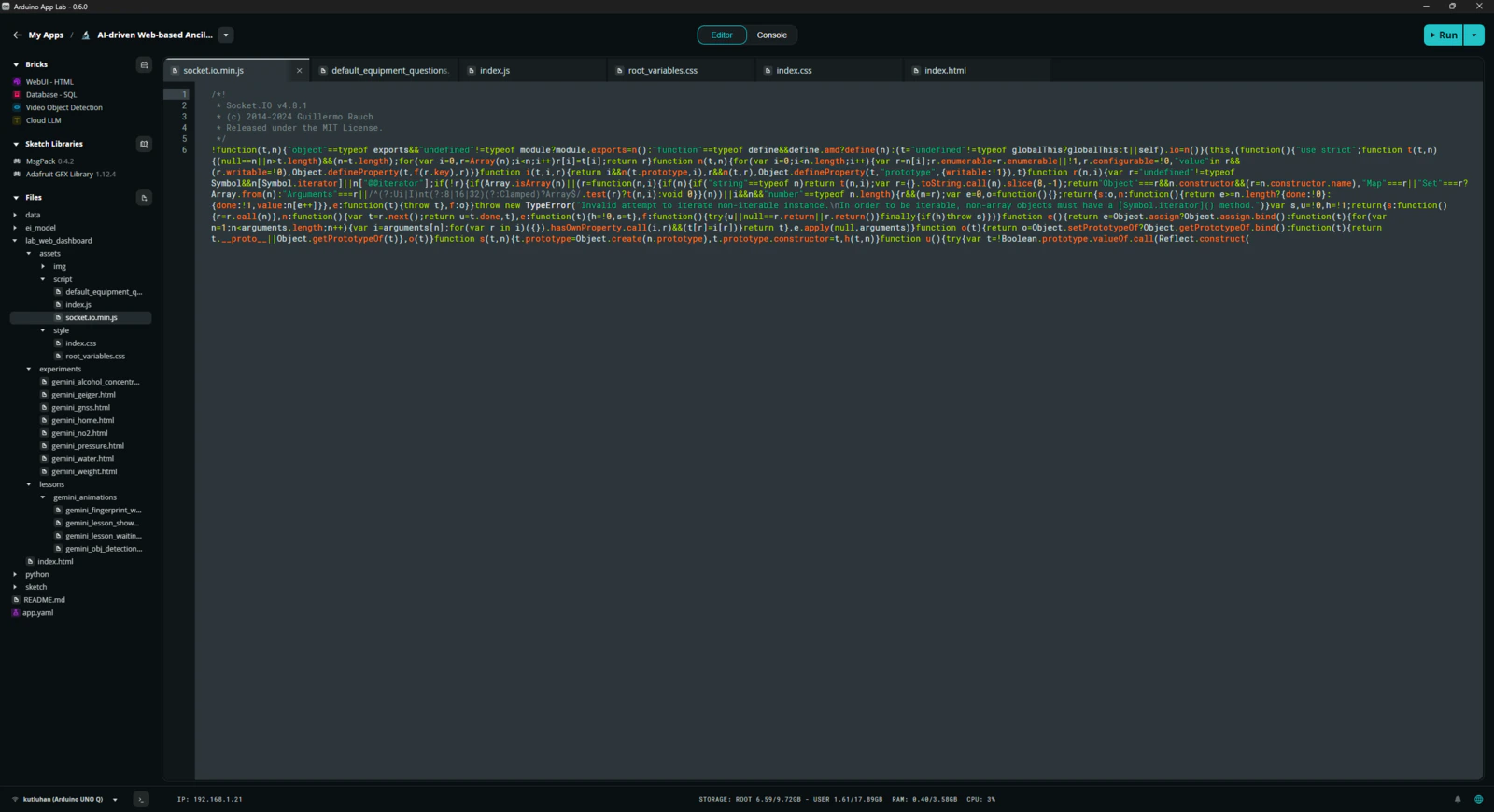Expand the data folder

tap(16, 215)
